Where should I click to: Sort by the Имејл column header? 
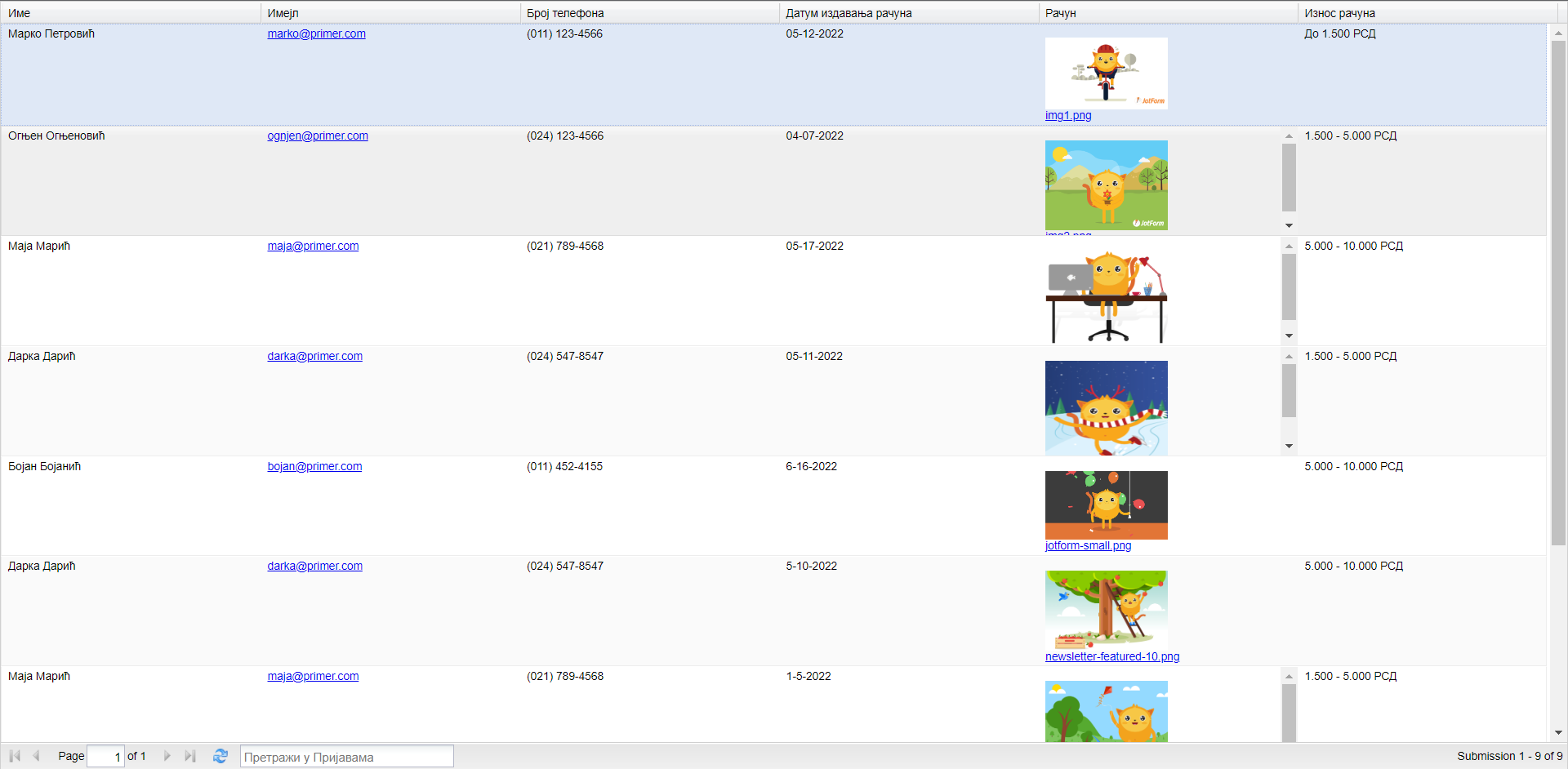tap(390, 13)
